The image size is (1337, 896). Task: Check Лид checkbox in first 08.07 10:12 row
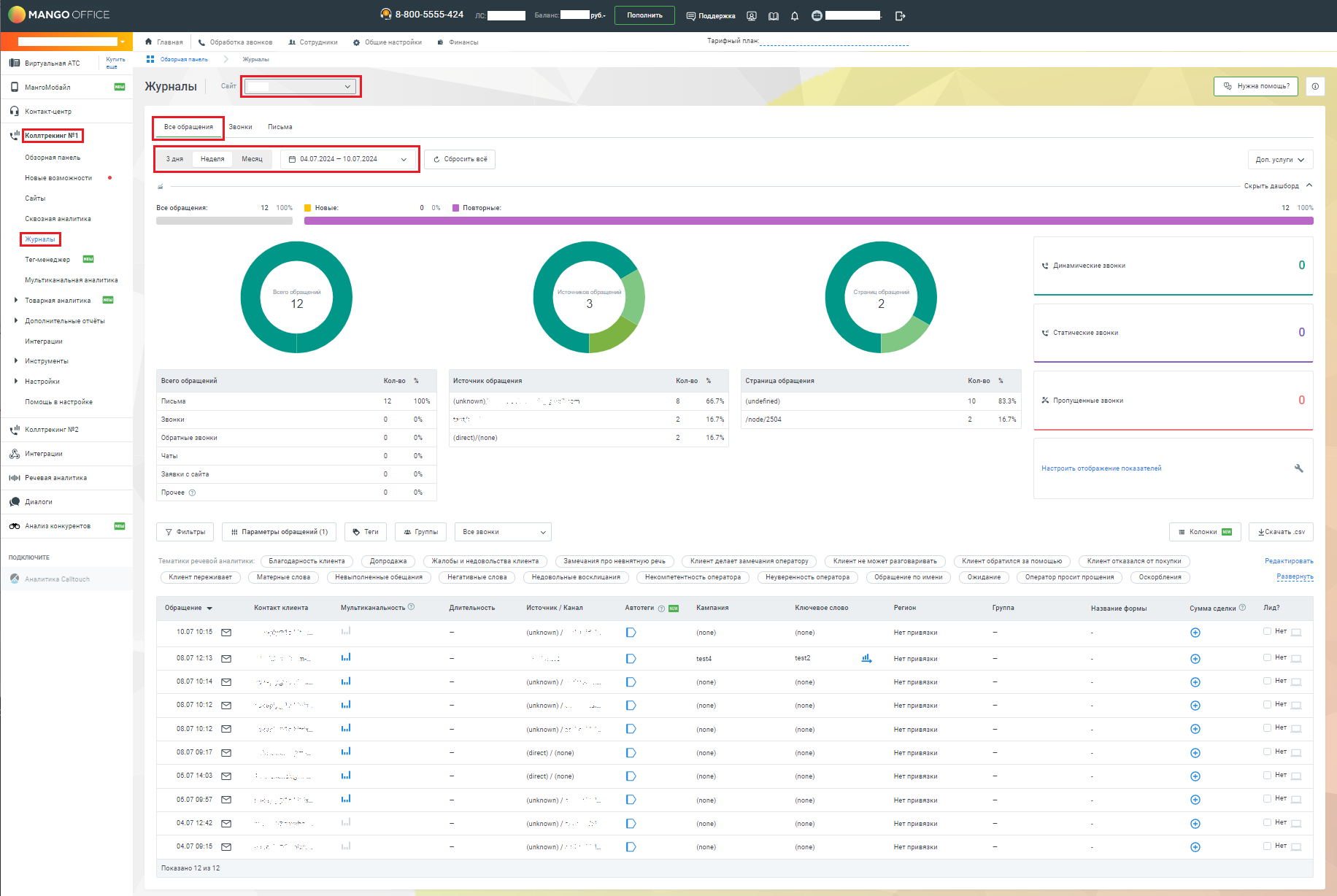tap(1268, 704)
